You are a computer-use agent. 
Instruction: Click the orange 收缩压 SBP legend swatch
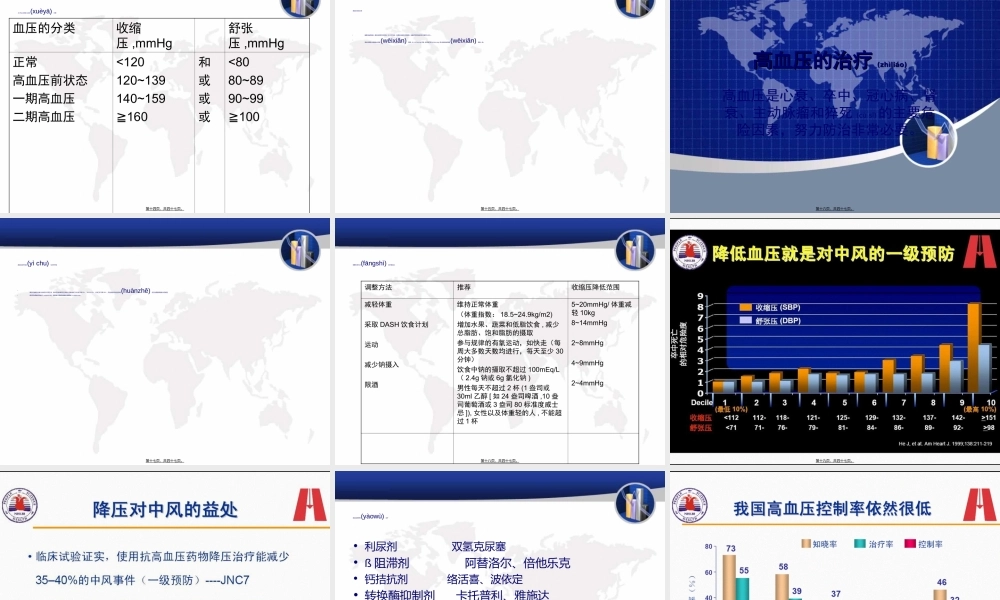(x=744, y=307)
